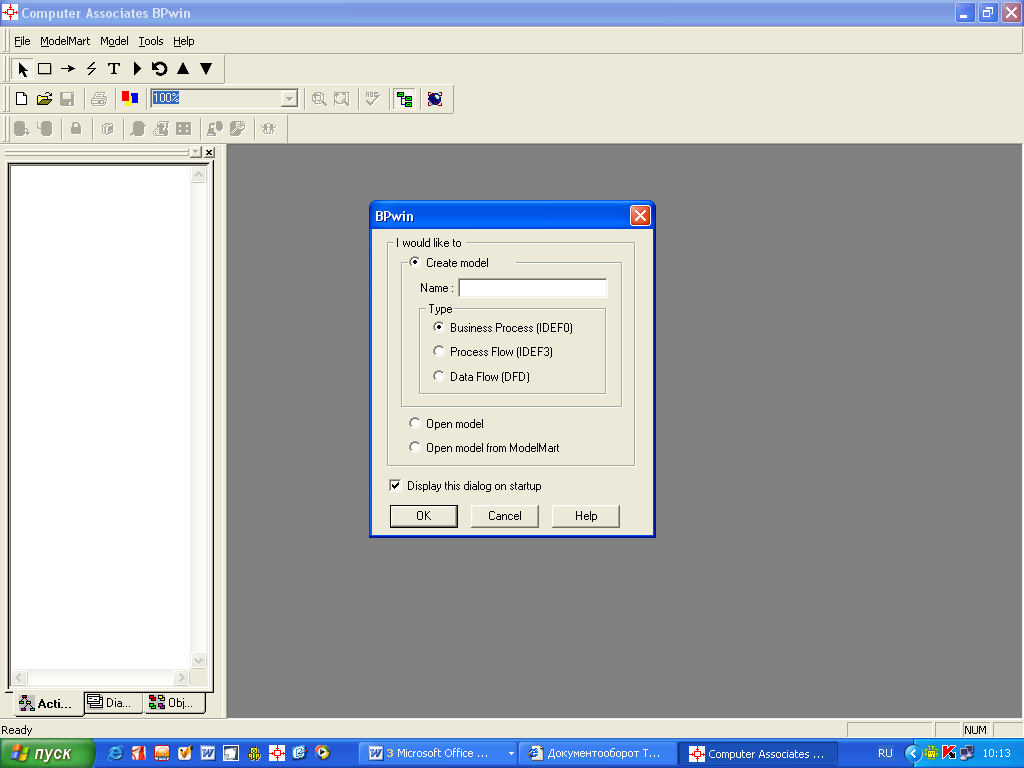Switch to the Objects tab
Viewport: 1024px width, 768px height.
(174, 703)
